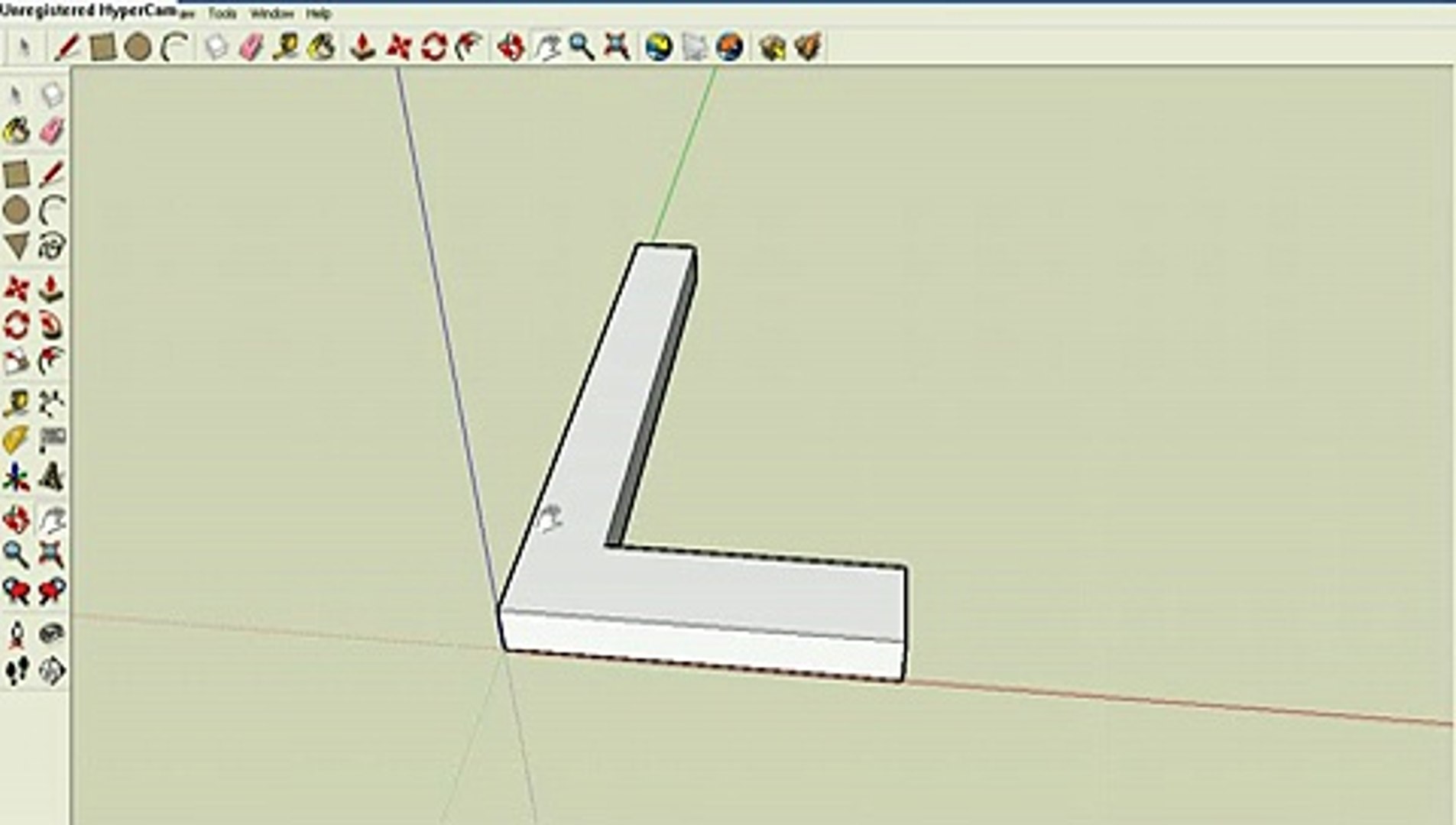Click the Get Current View globe icon
This screenshot has height=825, width=1456.
pyautogui.click(x=658, y=47)
